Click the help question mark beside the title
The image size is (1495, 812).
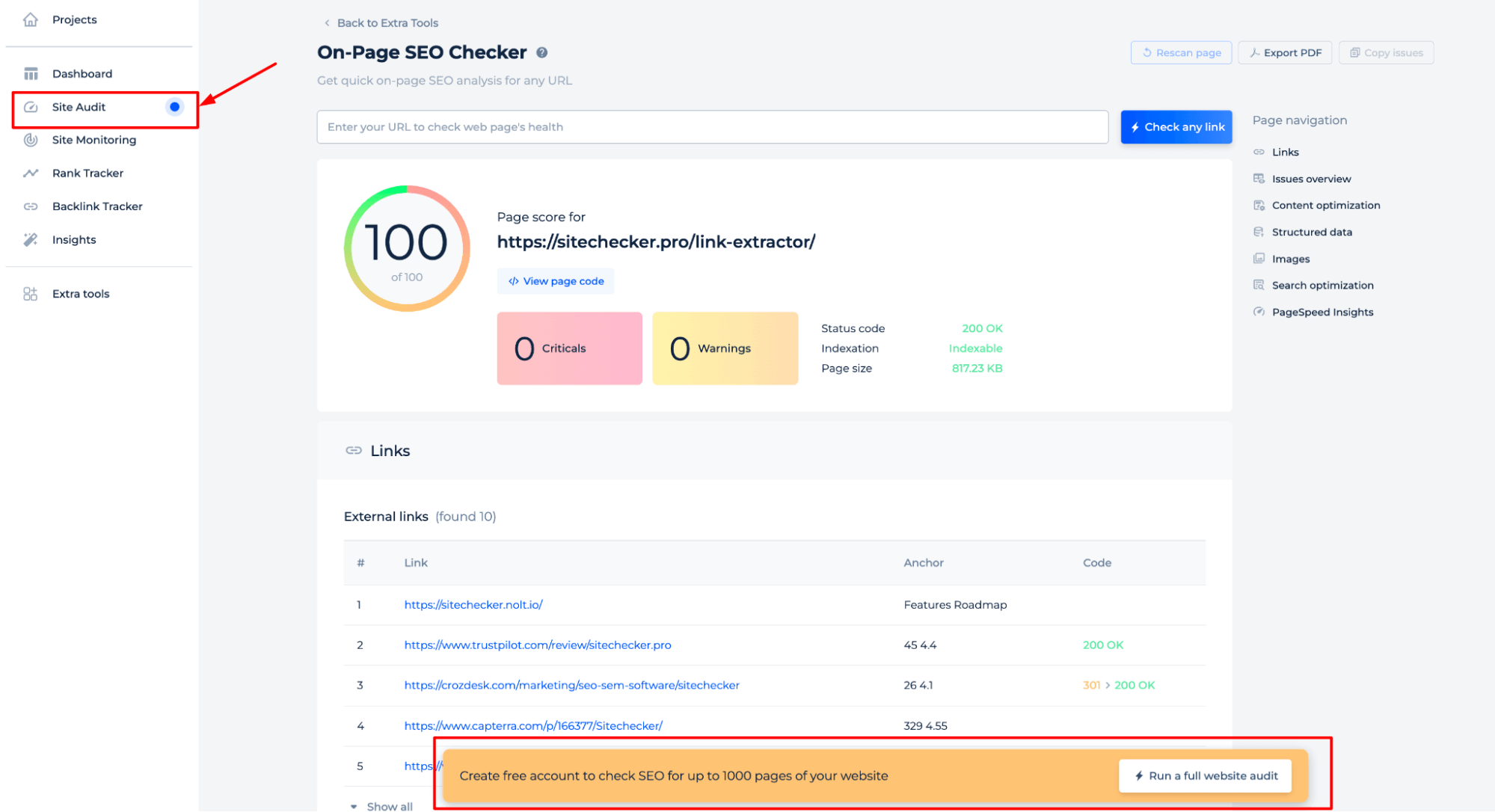(x=542, y=52)
